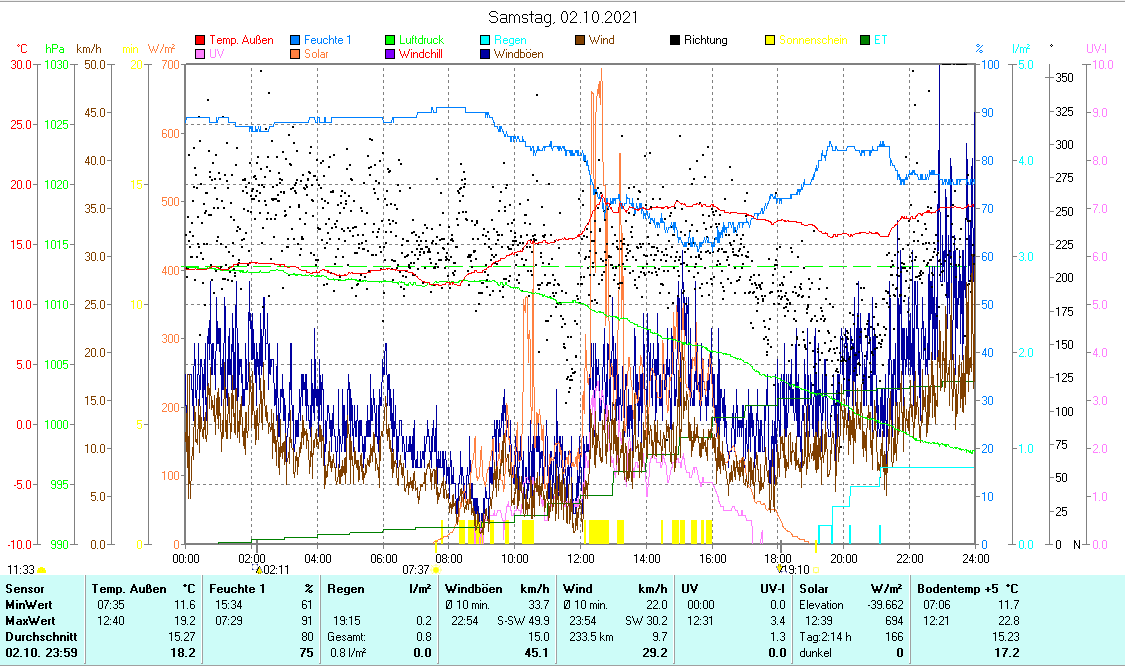The image size is (1125, 667).
Task: Click the red Temp. Außen legend swatch
Action: pyautogui.click(x=200, y=40)
